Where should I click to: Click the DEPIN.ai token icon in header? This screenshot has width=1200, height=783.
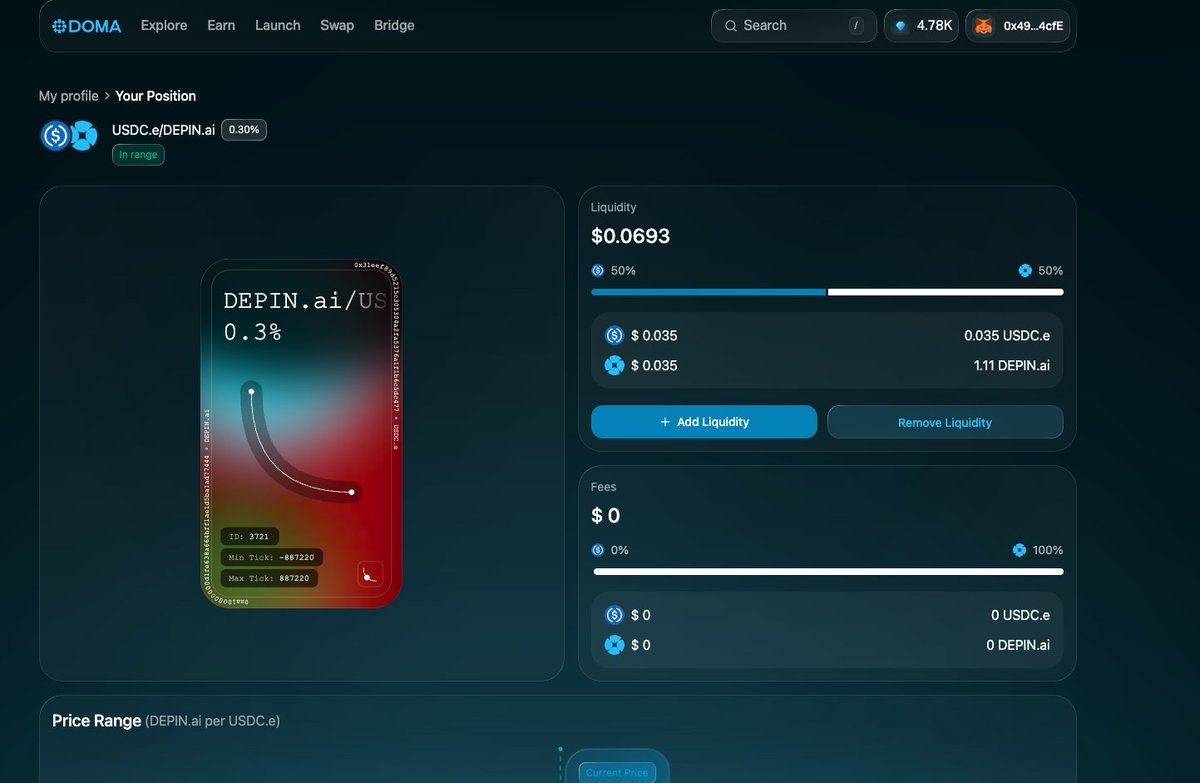(83, 135)
